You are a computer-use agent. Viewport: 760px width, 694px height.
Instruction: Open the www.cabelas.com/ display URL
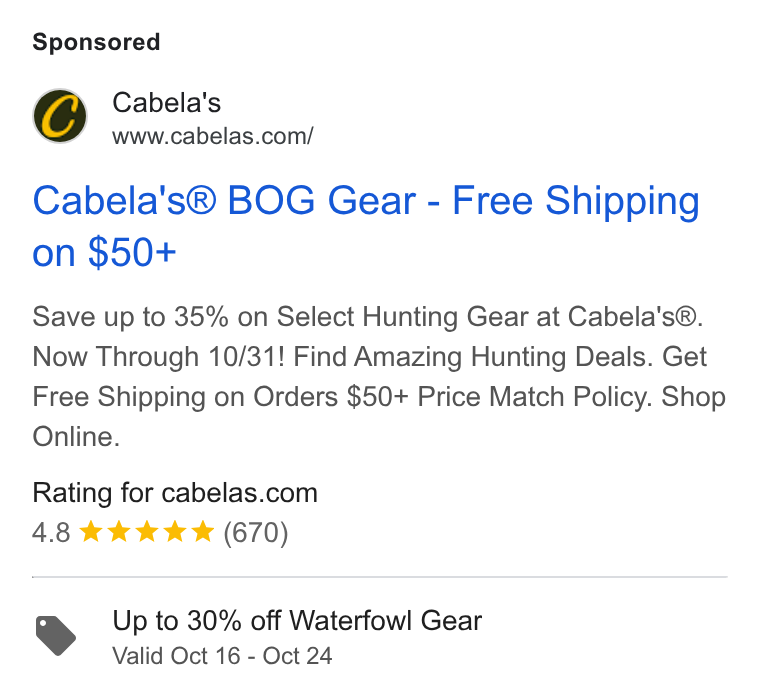[213, 136]
